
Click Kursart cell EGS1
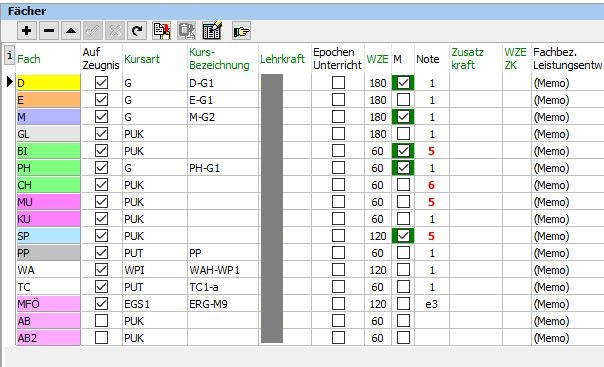(154, 303)
